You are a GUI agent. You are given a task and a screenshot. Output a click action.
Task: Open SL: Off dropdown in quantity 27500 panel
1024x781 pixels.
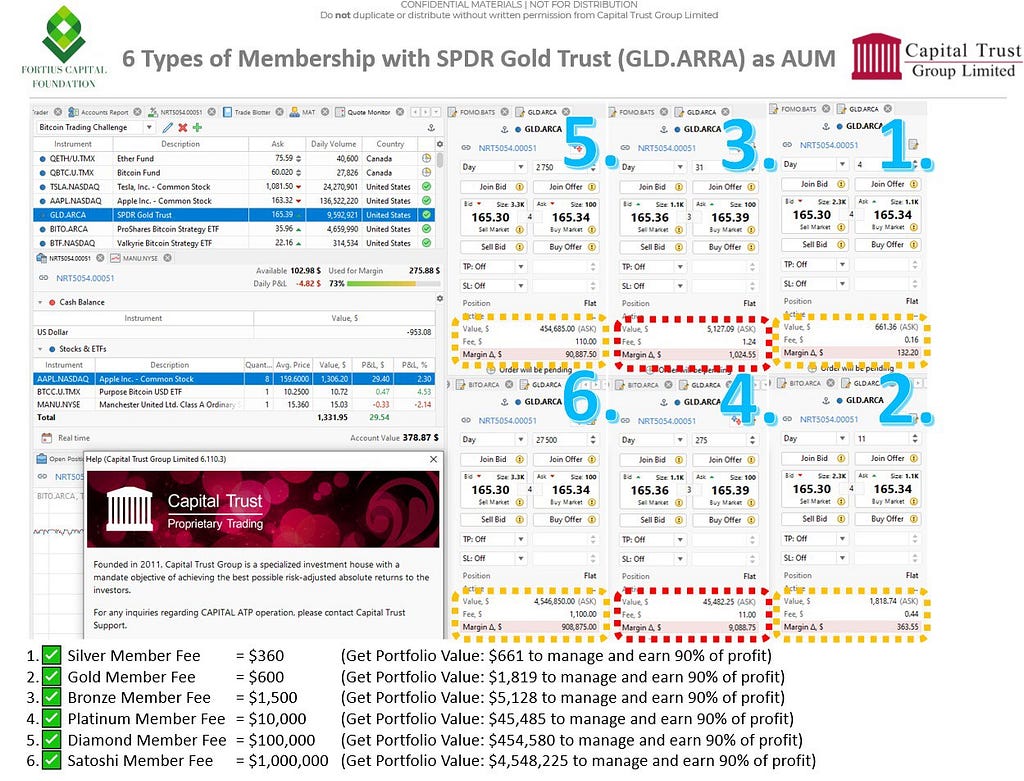[x=520, y=558]
